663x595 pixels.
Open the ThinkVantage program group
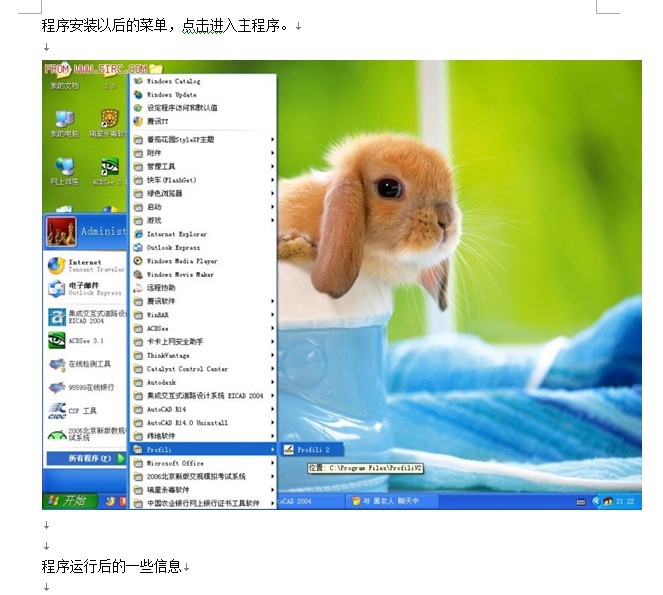pyautogui.click(x=203, y=355)
